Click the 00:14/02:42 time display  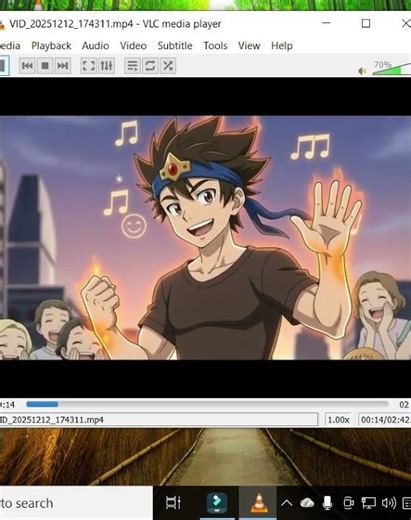coord(385,420)
